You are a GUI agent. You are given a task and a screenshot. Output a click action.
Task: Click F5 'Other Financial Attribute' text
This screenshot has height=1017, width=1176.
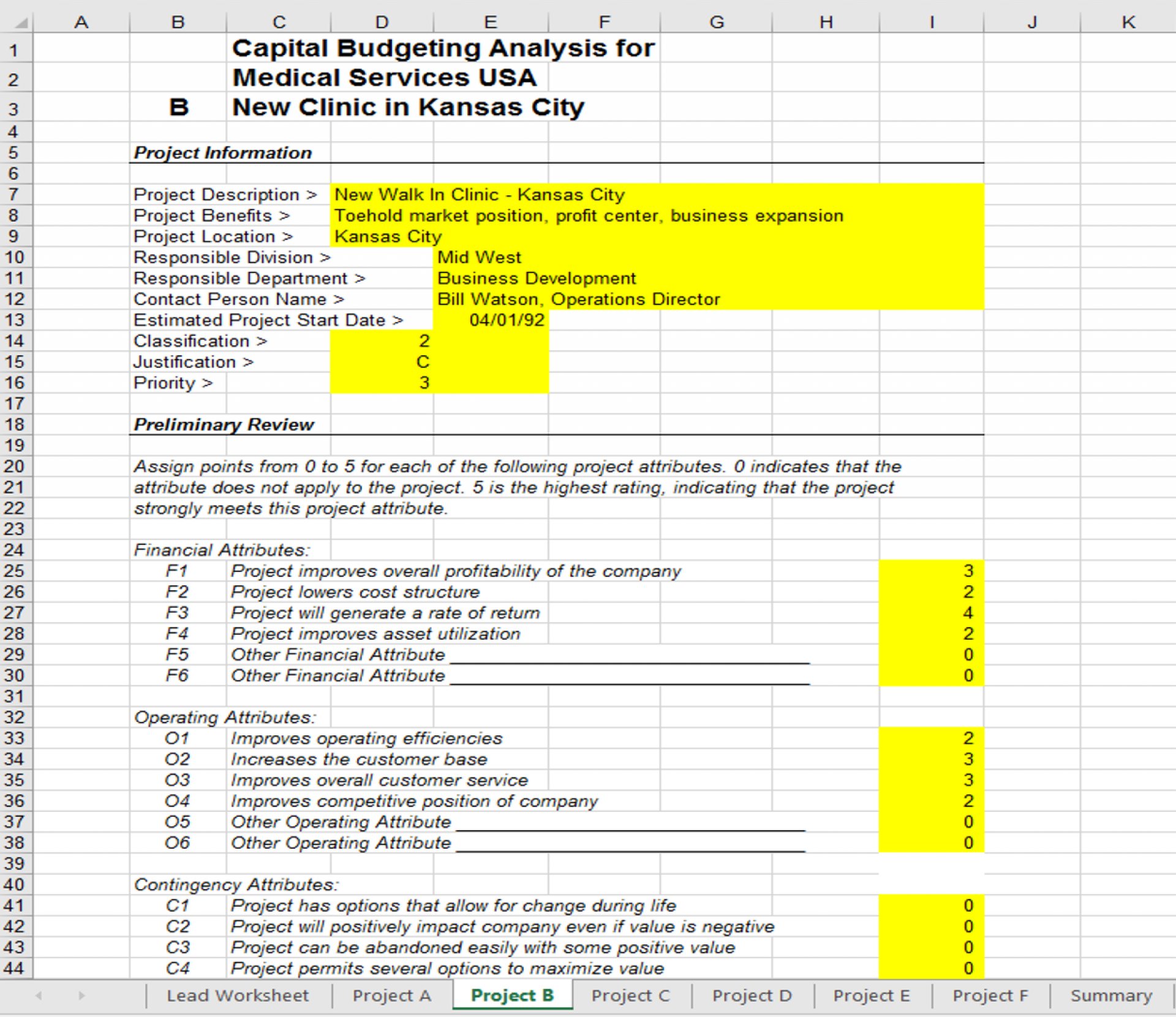337,655
